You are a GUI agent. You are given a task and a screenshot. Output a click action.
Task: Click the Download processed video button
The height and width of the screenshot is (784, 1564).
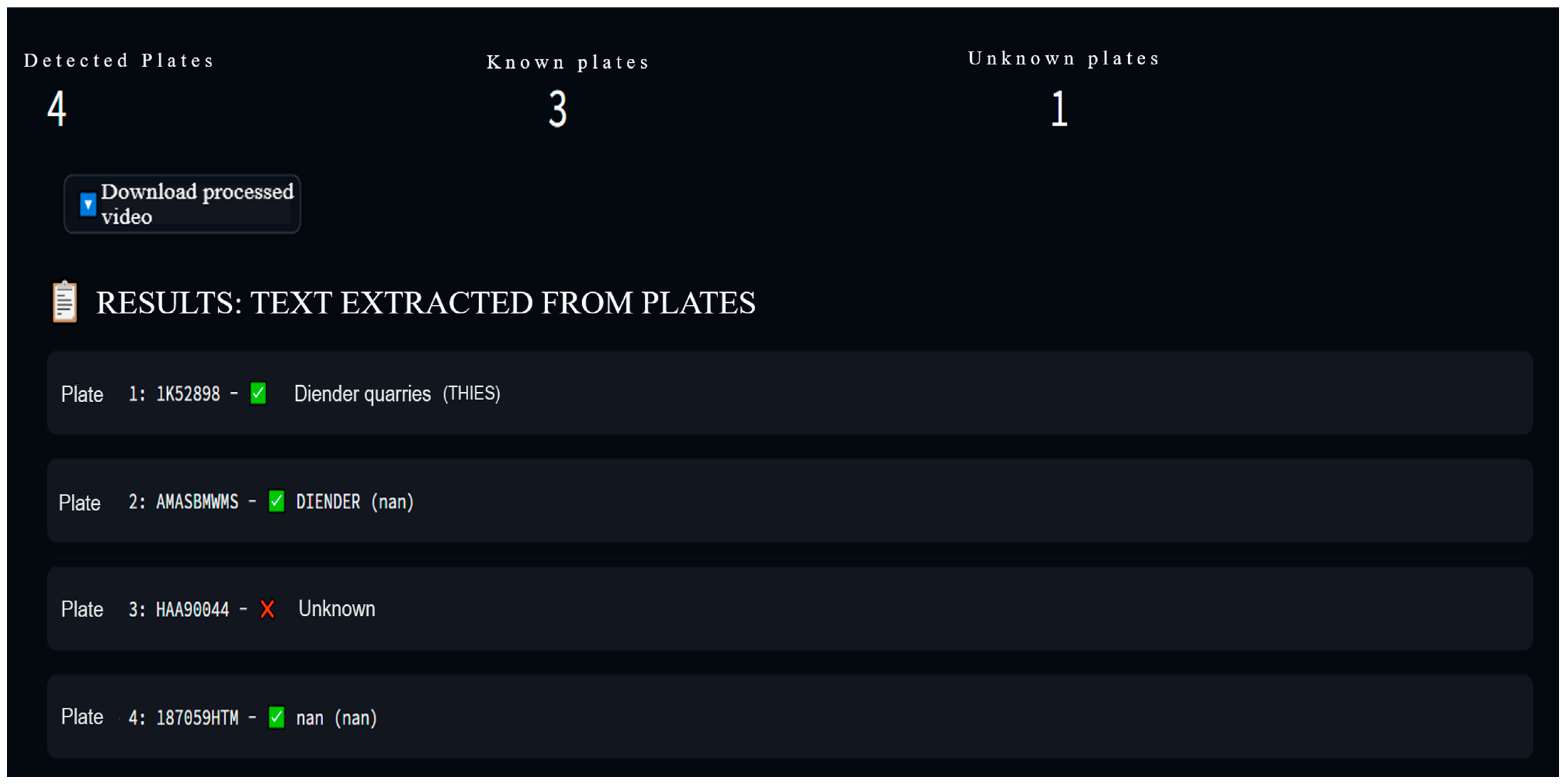point(182,204)
